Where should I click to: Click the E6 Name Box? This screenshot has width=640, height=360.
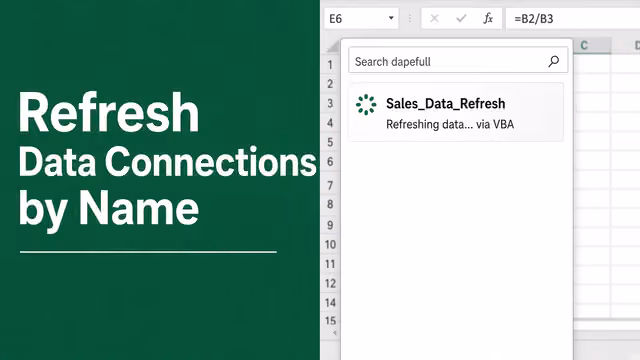point(361,19)
